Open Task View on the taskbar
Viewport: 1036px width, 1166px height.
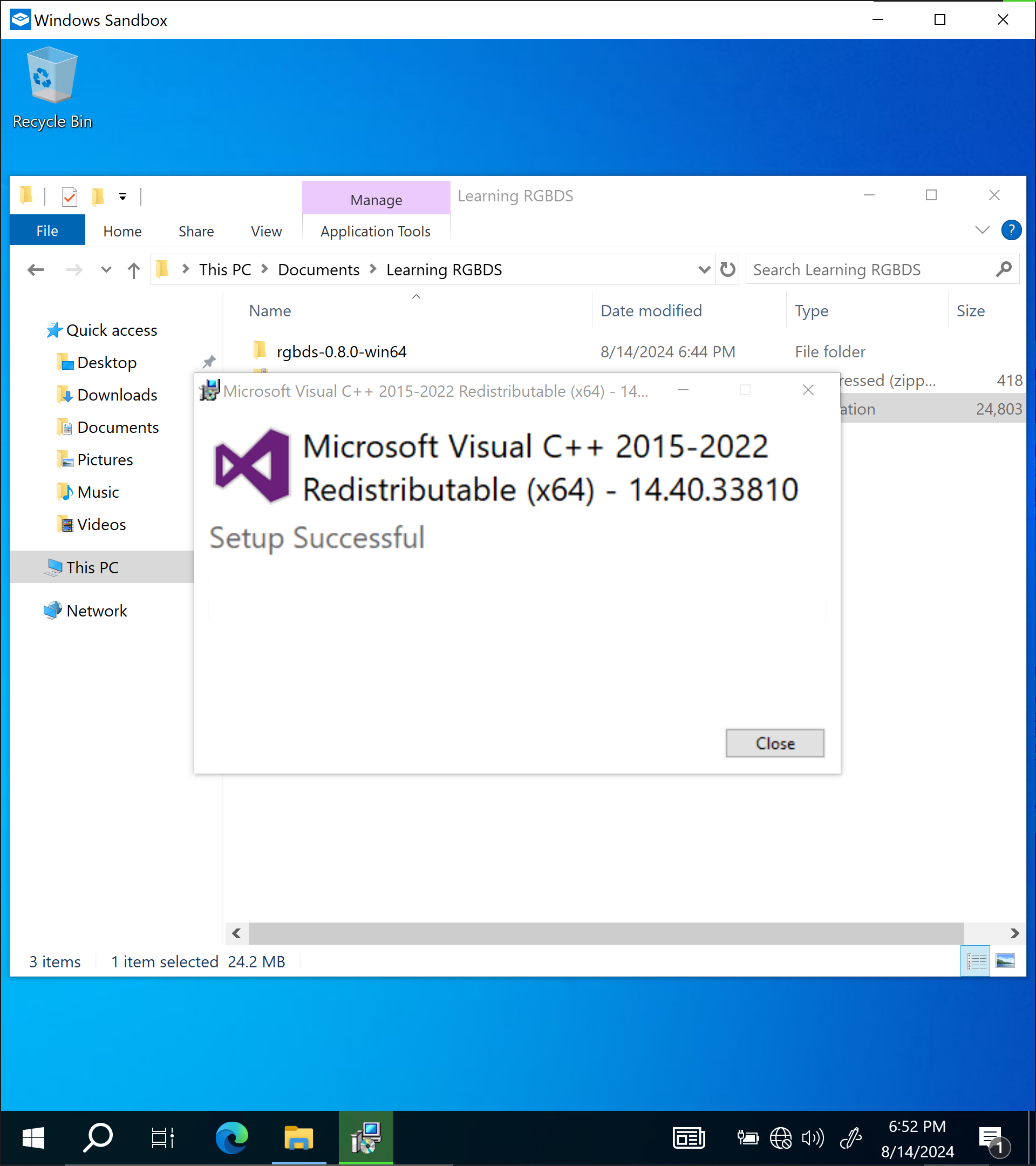(x=162, y=1138)
